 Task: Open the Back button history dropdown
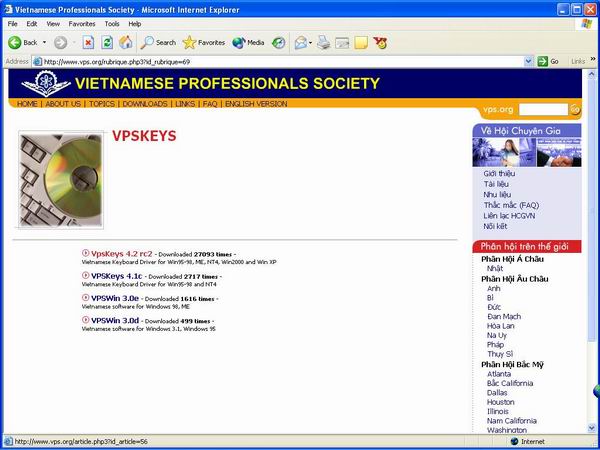coord(44,42)
